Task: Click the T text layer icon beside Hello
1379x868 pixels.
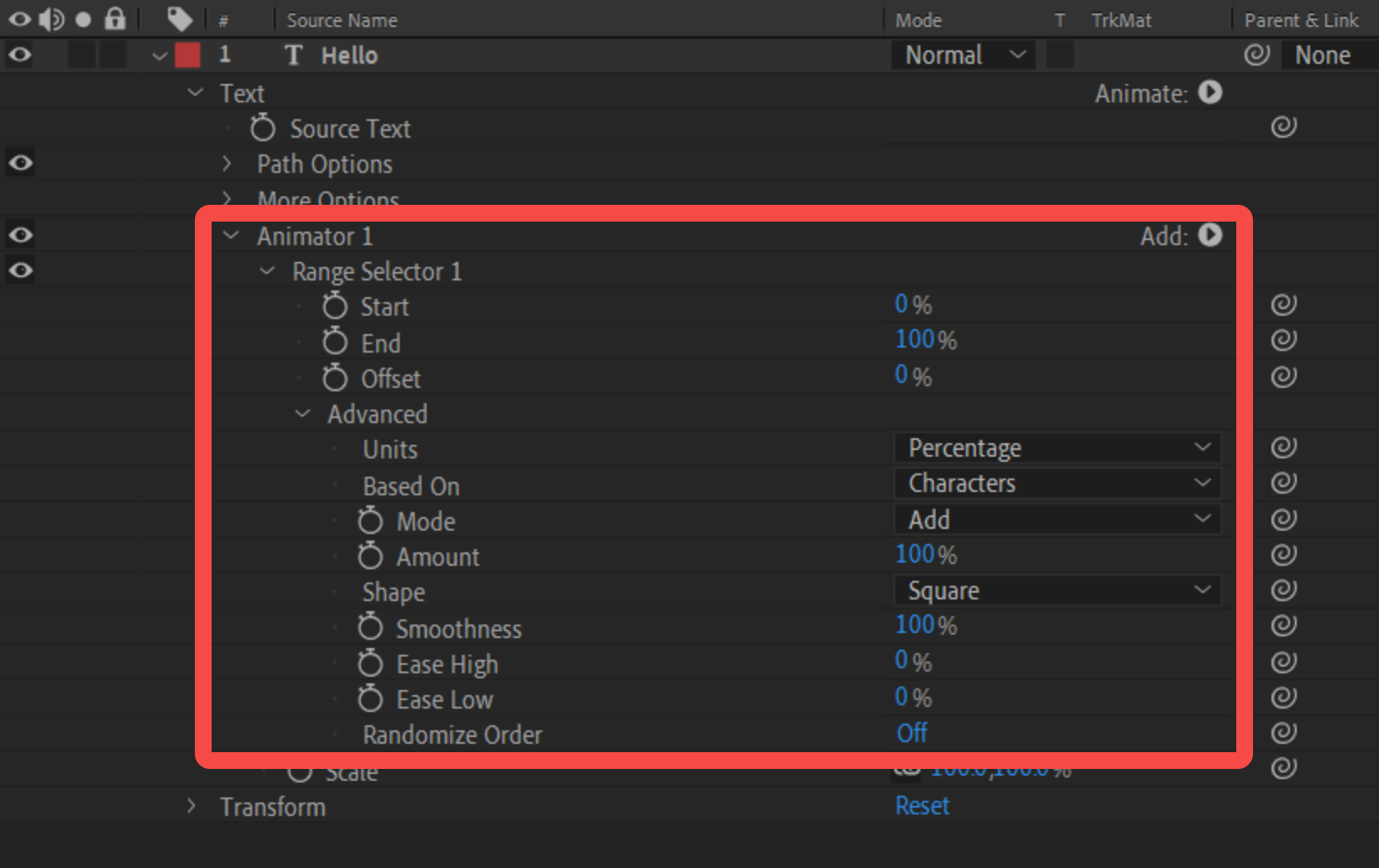Action: pyautogui.click(x=292, y=55)
